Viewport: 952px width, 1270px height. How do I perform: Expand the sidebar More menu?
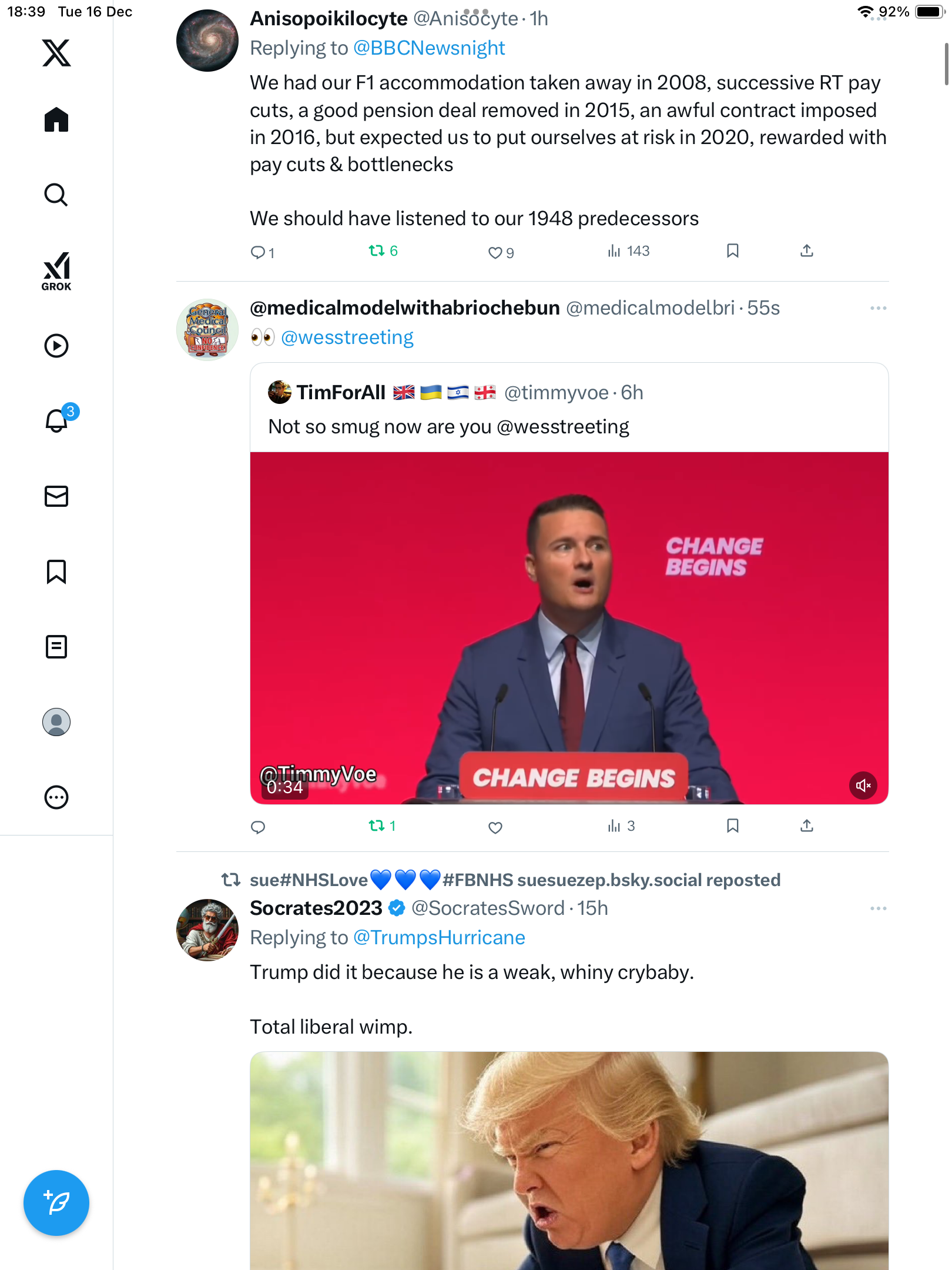(x=56, y=797)
